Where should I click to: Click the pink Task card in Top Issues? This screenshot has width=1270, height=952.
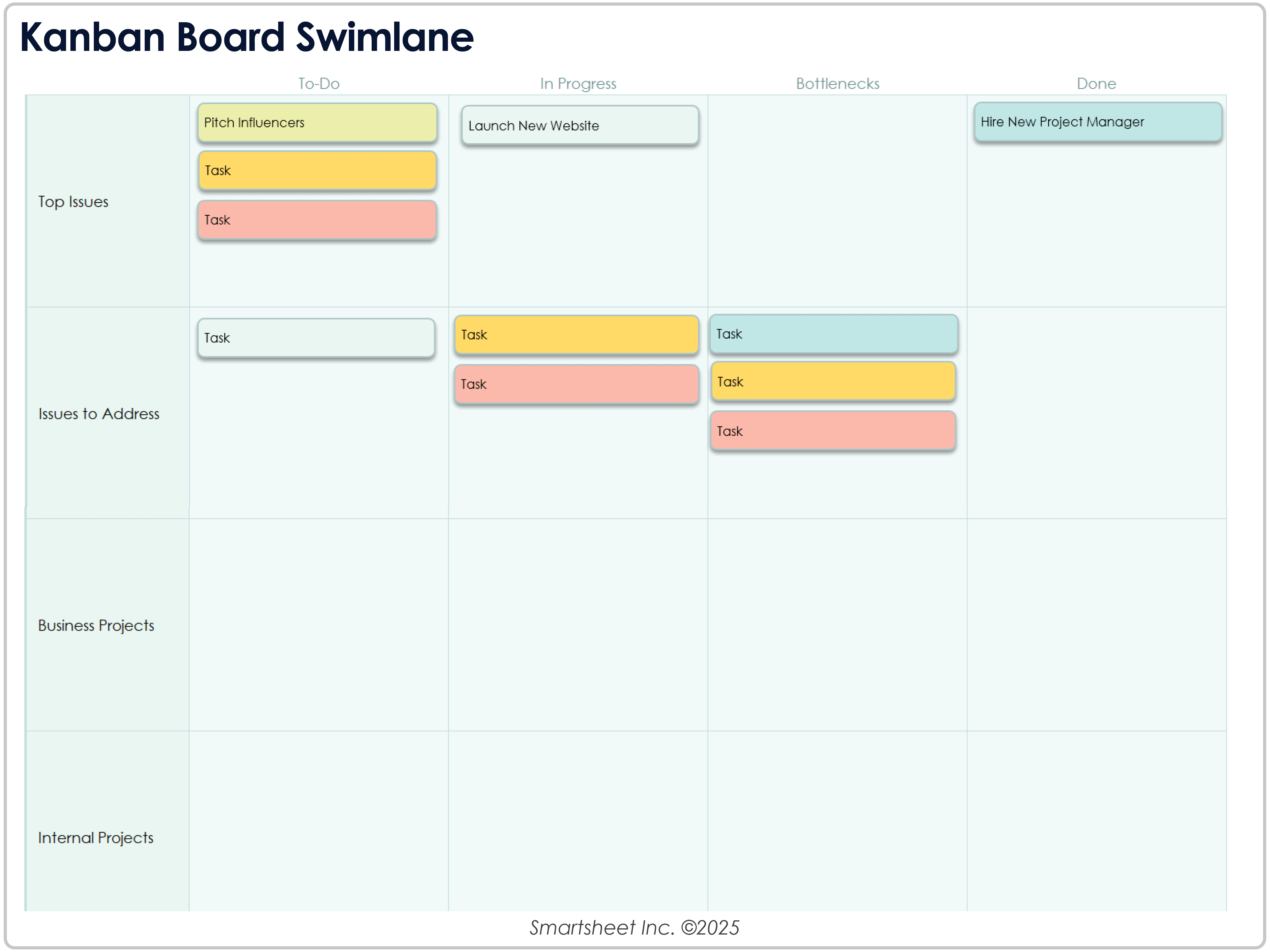tap(317, 220)
